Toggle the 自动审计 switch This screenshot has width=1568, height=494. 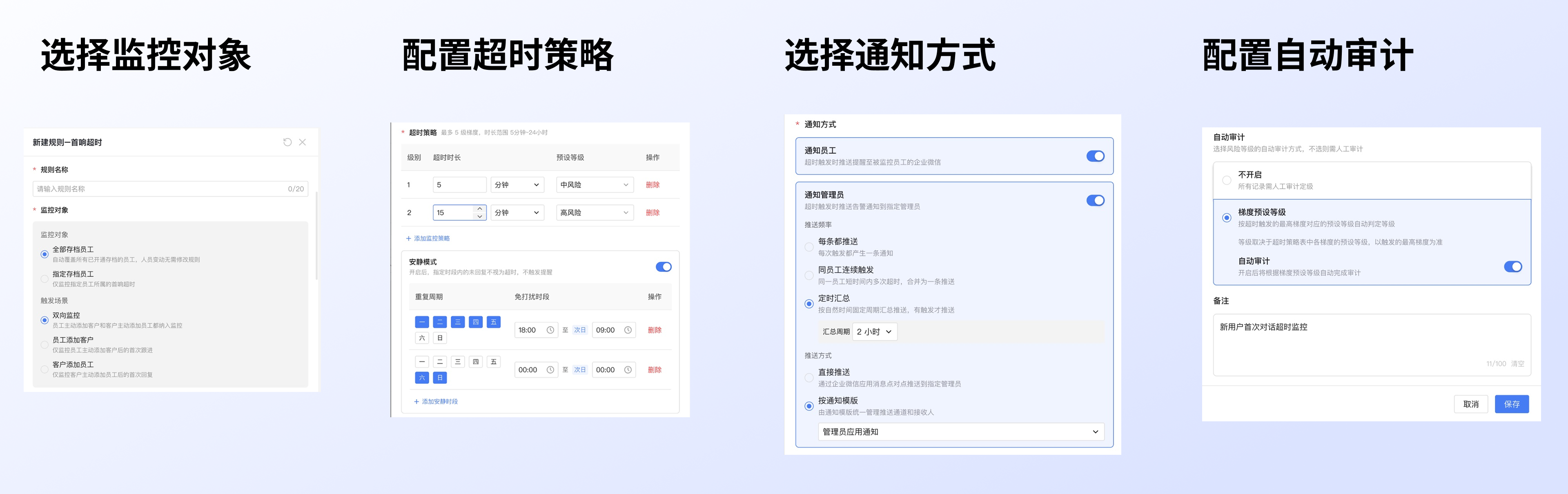tap(1512, 267)
